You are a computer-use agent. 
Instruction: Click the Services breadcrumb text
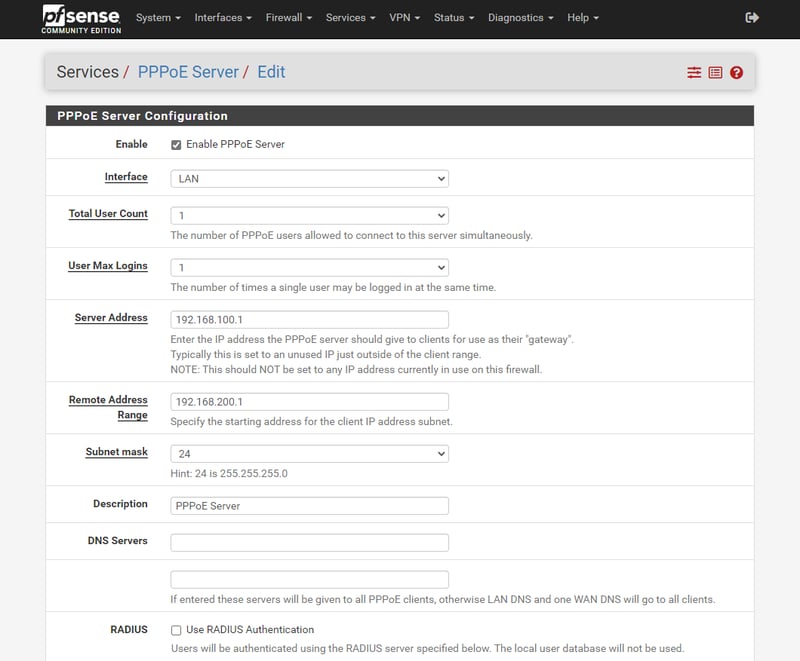pos(87,72)
